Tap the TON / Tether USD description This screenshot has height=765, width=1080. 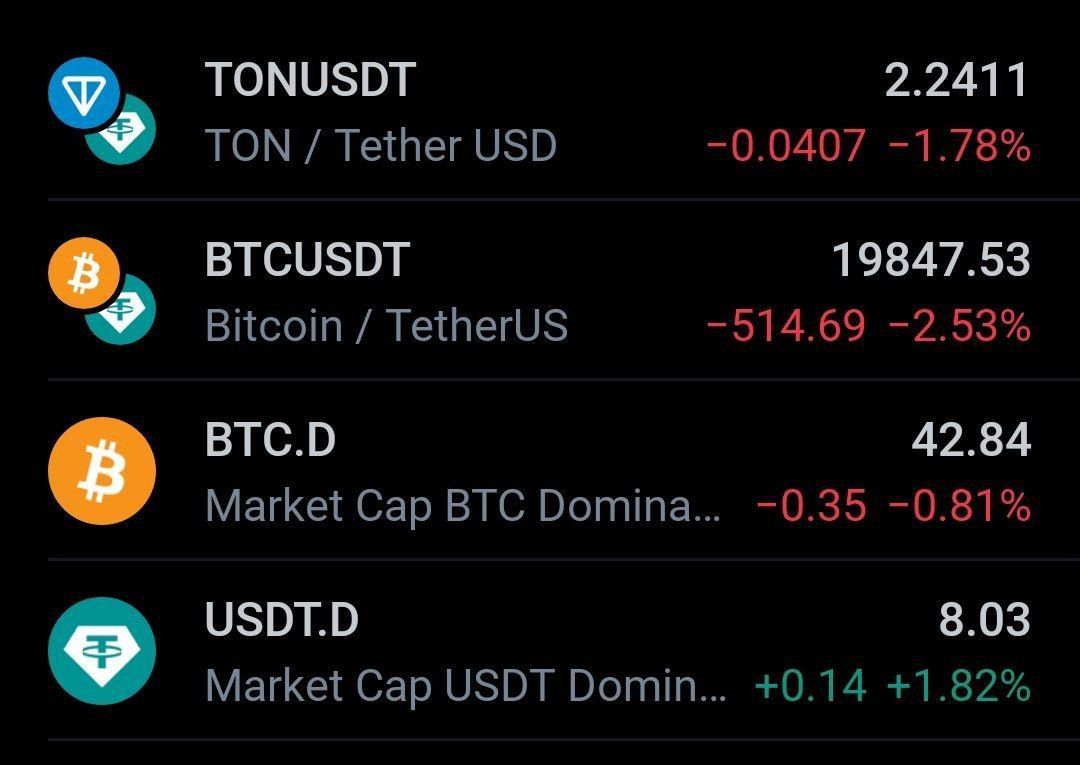pyautogui.click(x=381, y=146)
